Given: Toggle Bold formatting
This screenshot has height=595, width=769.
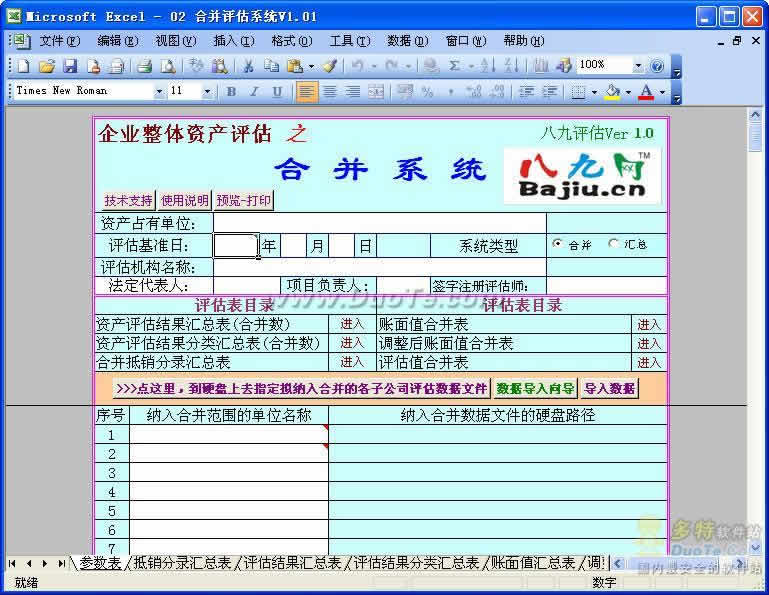Looking at the screenshot, I should pyautogui.click(x=231, y=92).
